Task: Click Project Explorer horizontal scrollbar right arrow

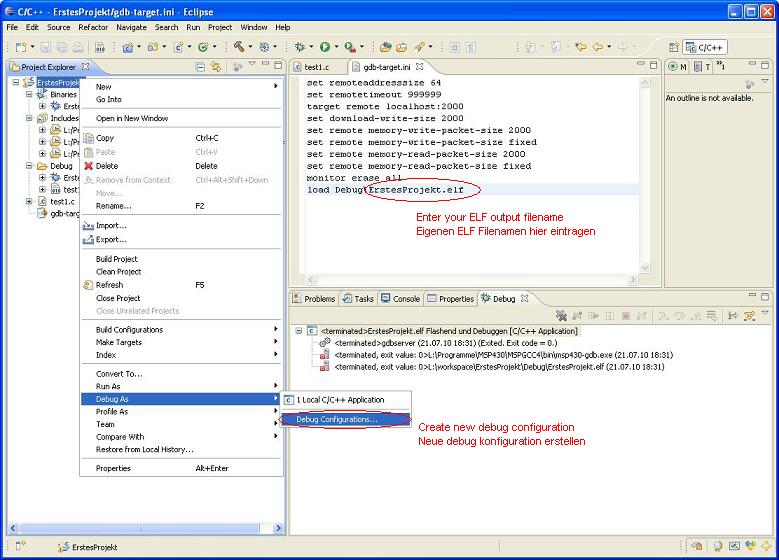Action: [279, 528]
